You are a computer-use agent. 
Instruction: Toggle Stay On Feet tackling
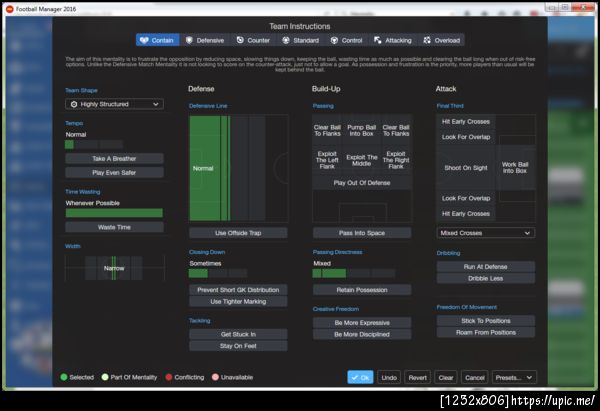click(x=238, y=346)
